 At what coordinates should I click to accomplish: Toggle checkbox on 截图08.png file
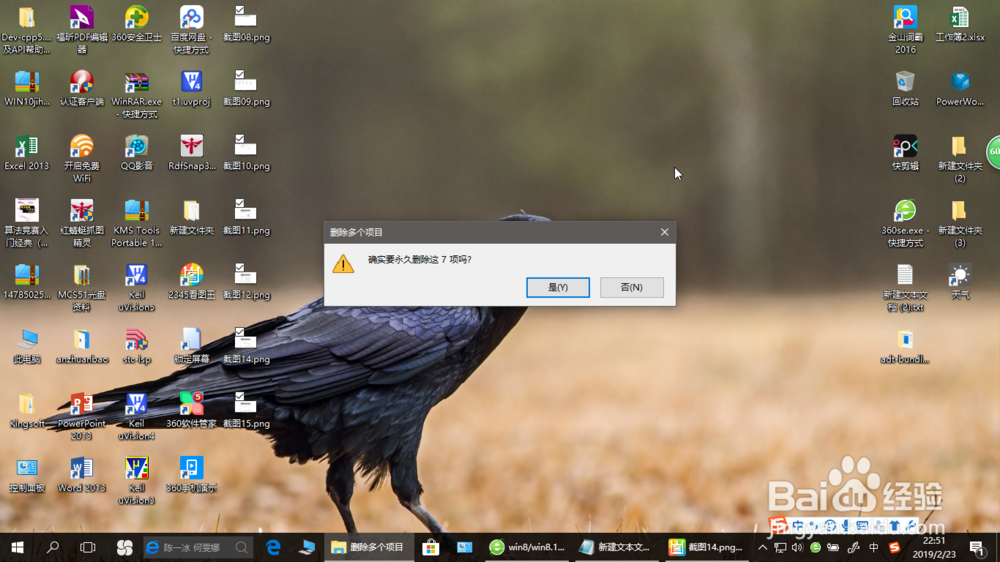coord(240,10)
